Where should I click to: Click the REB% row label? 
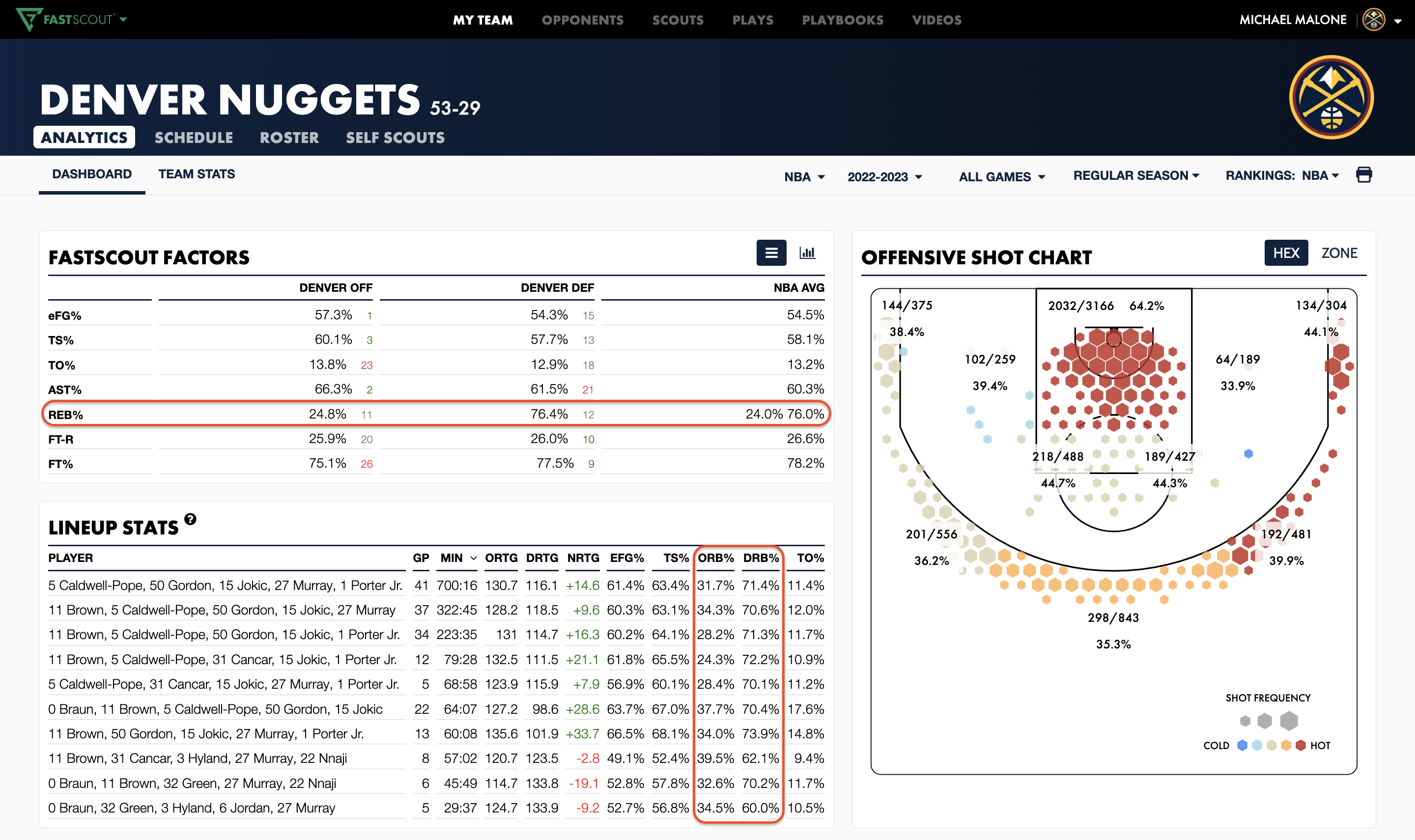pyautogui.click(x=66, y=414)
